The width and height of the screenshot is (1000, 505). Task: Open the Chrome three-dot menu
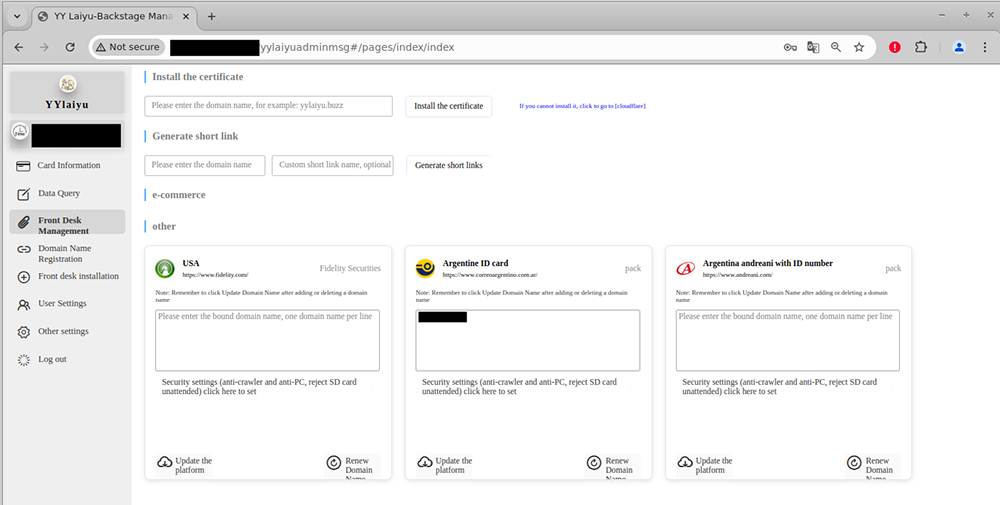click(x=985, y=47)
